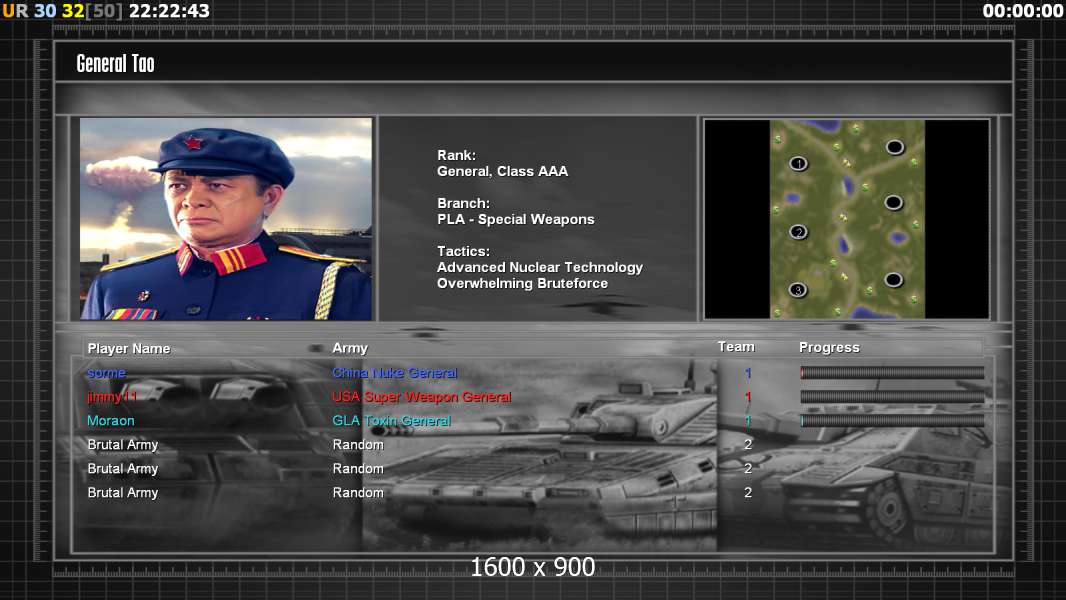The height and width of the screenshot is (600, 1066).
Task: Click the Army column header
Action: pos(350,348)
